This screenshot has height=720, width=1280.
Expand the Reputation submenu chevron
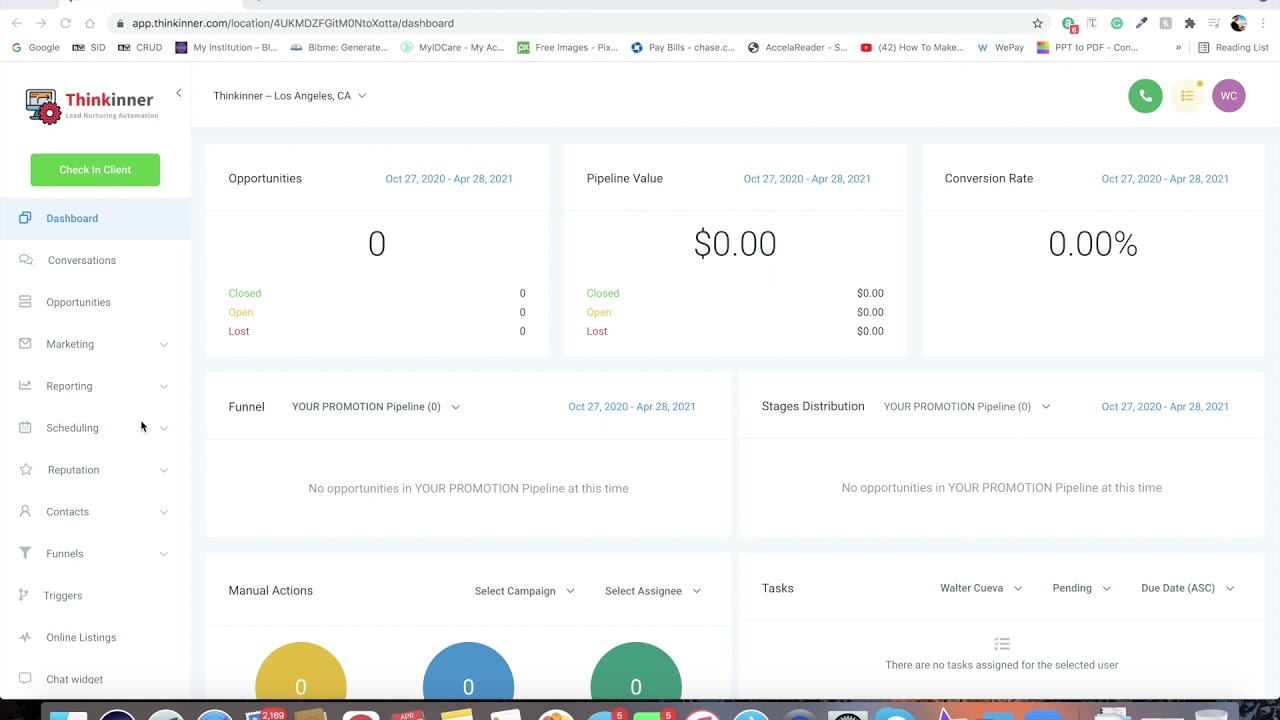164,471
